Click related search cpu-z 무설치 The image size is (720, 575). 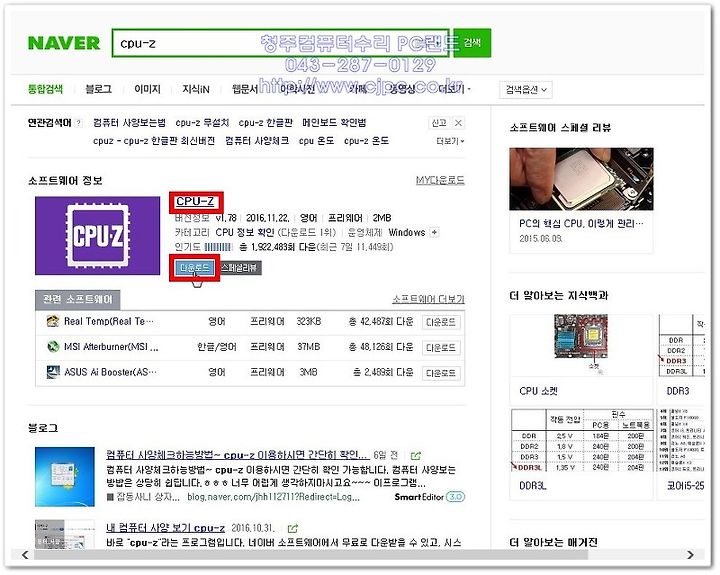(202, 123)
